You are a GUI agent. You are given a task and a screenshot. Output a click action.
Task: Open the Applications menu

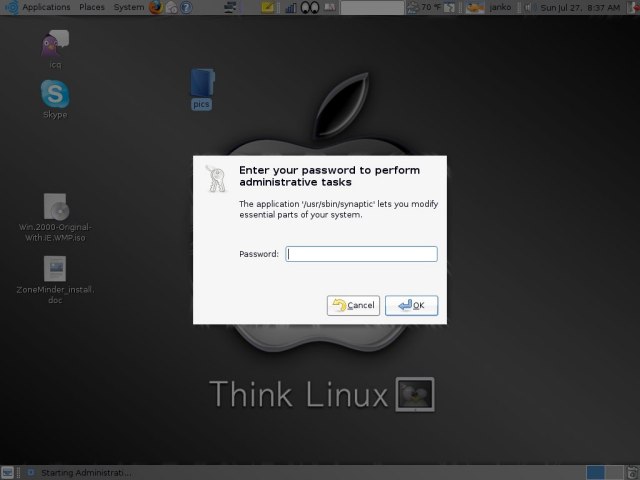coord(46,7)
